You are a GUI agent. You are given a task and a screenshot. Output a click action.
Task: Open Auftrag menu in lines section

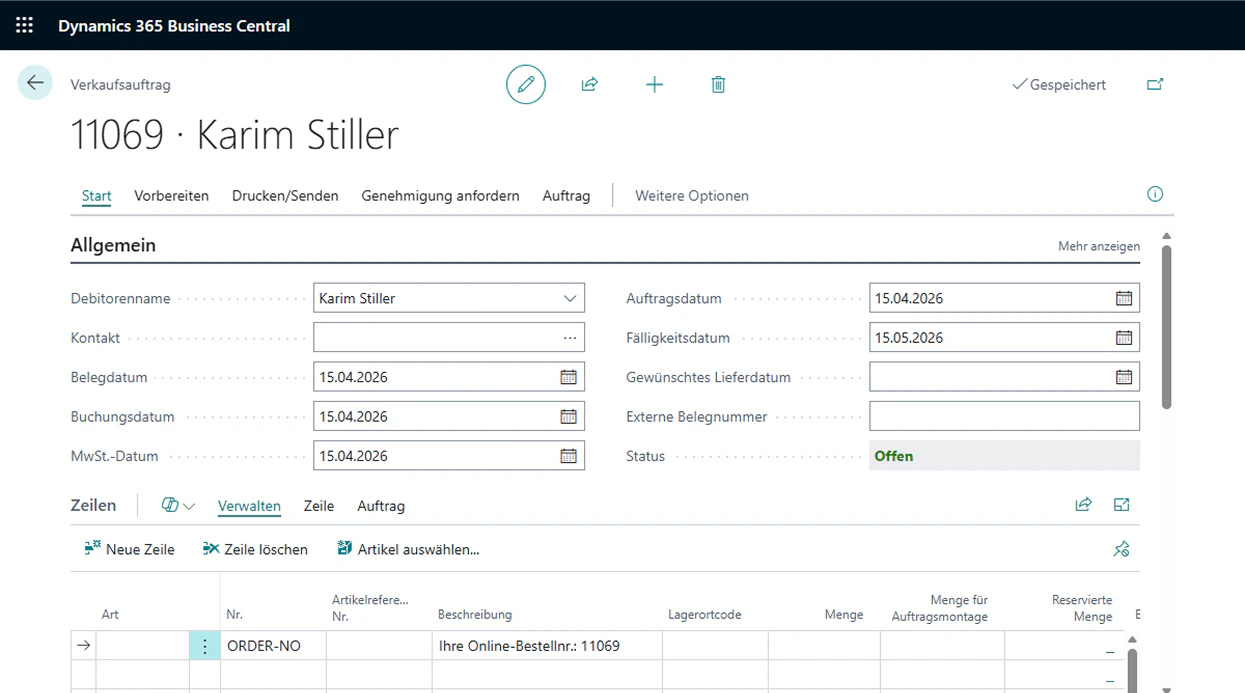[381, 506]
